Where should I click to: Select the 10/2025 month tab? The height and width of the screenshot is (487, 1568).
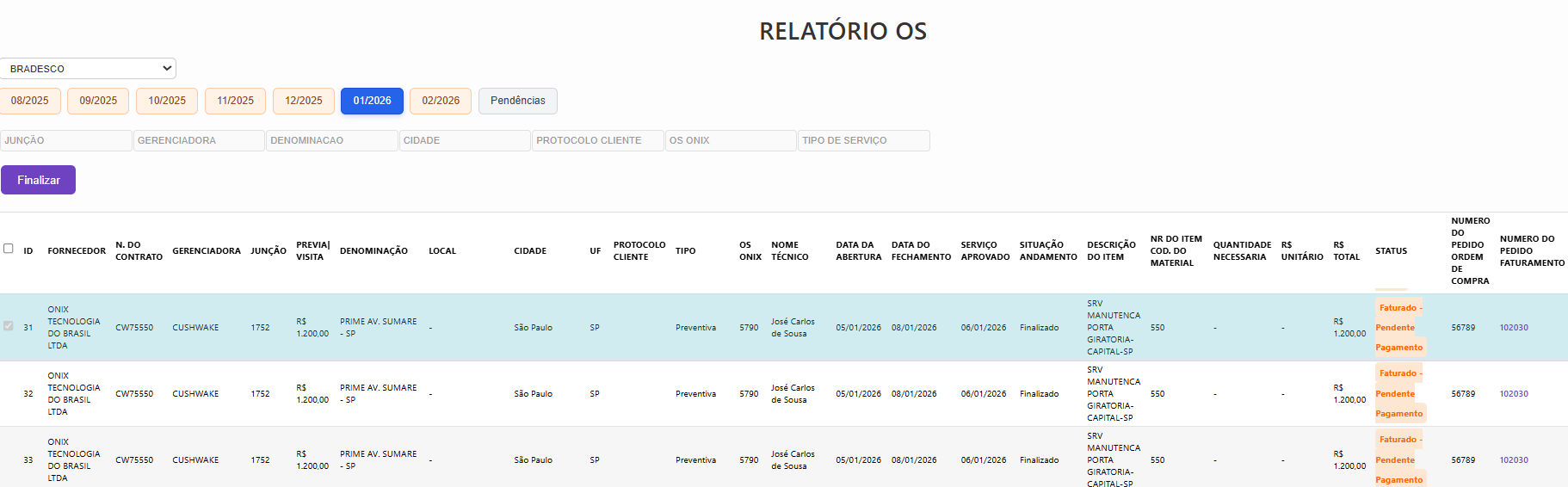167,101
